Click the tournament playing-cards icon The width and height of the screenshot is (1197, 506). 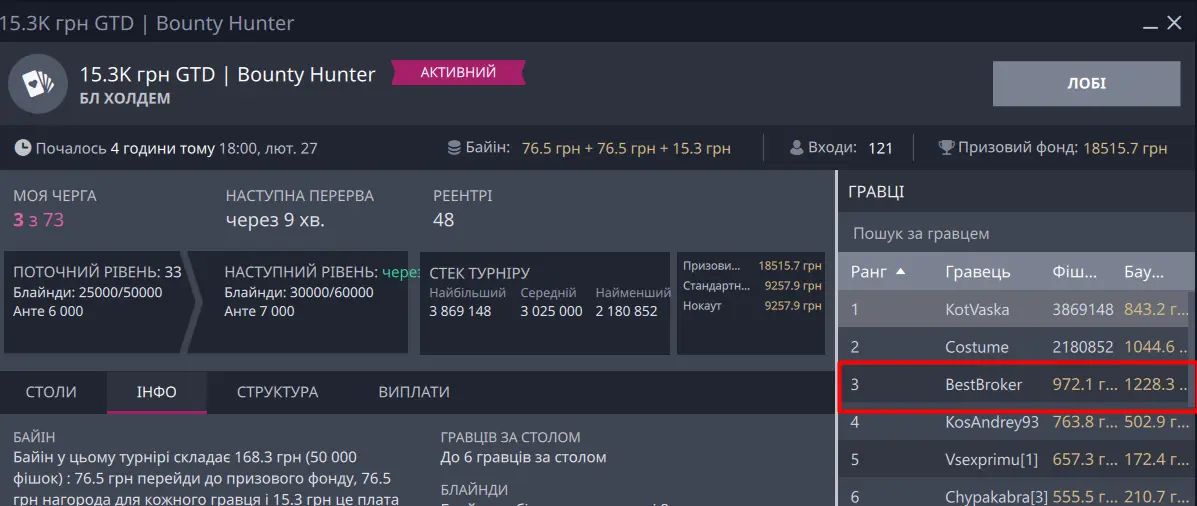click(x=37, y=85)
